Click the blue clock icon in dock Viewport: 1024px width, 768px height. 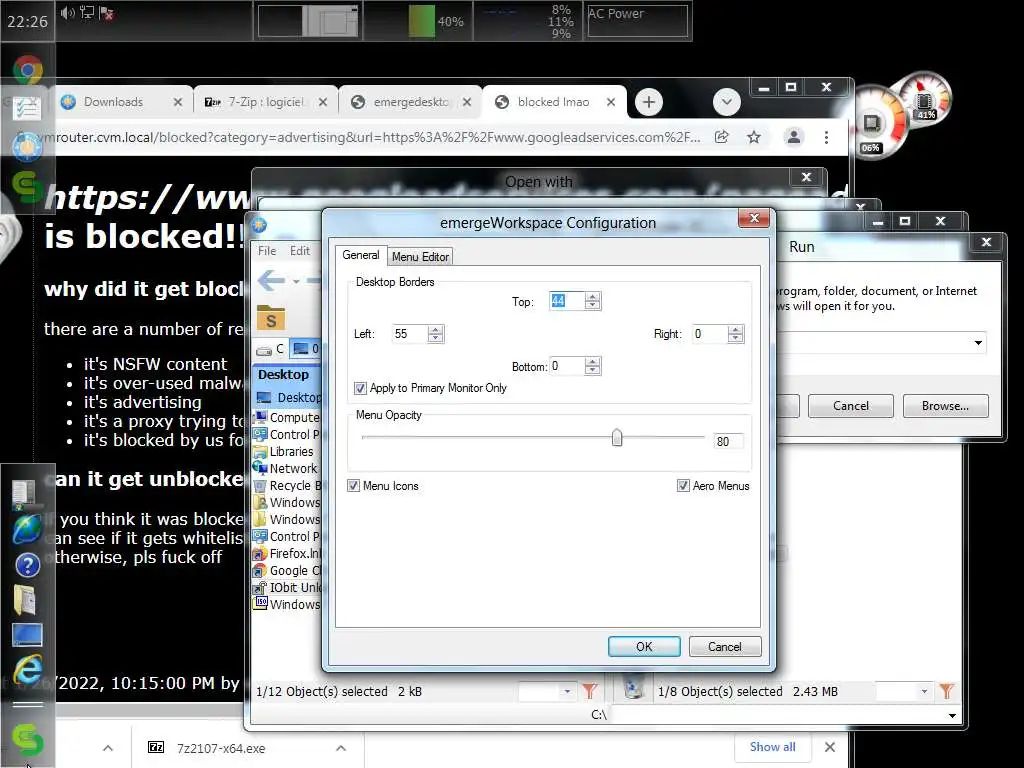27,147
